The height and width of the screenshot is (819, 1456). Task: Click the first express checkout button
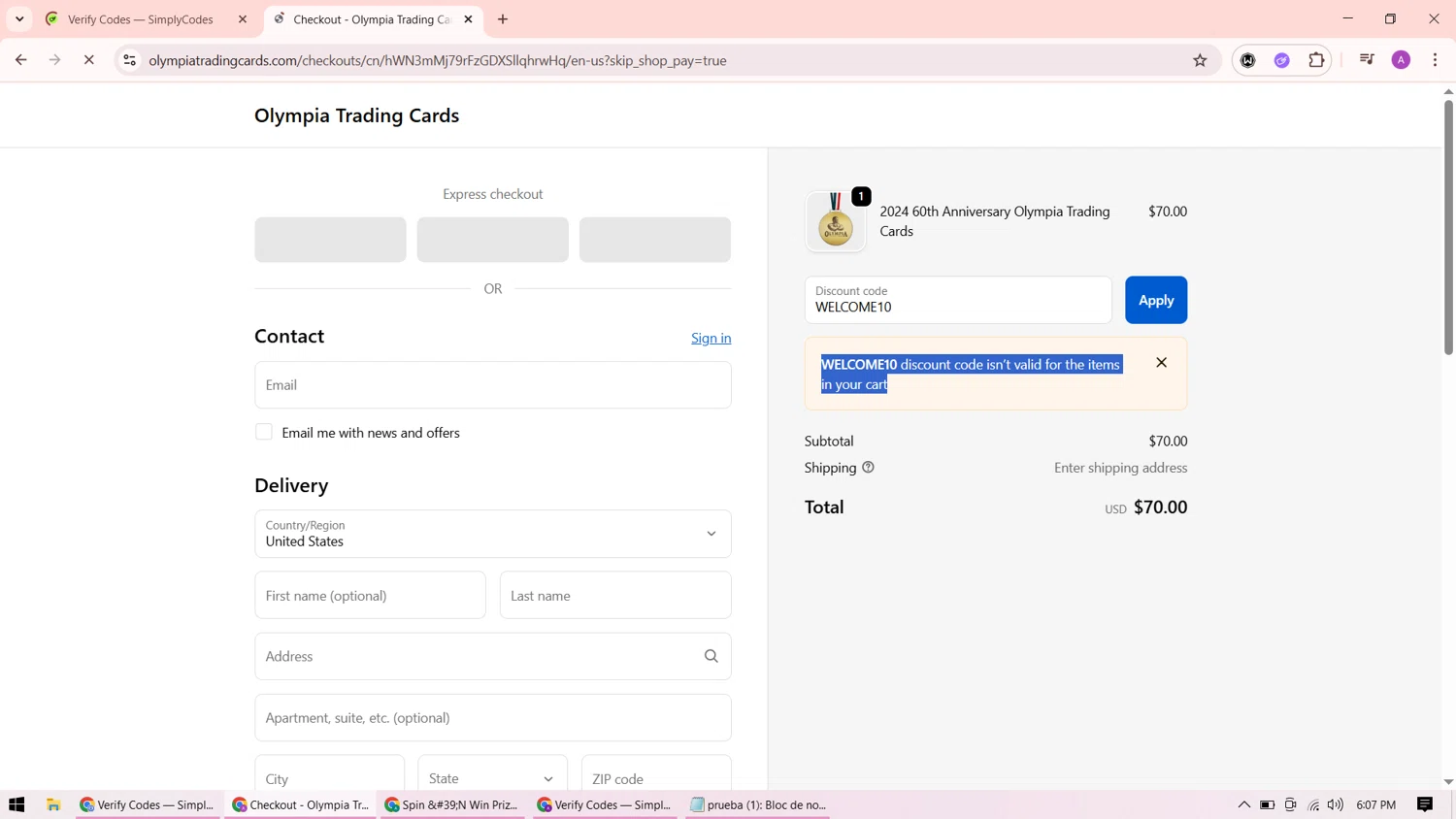(330, 240)
